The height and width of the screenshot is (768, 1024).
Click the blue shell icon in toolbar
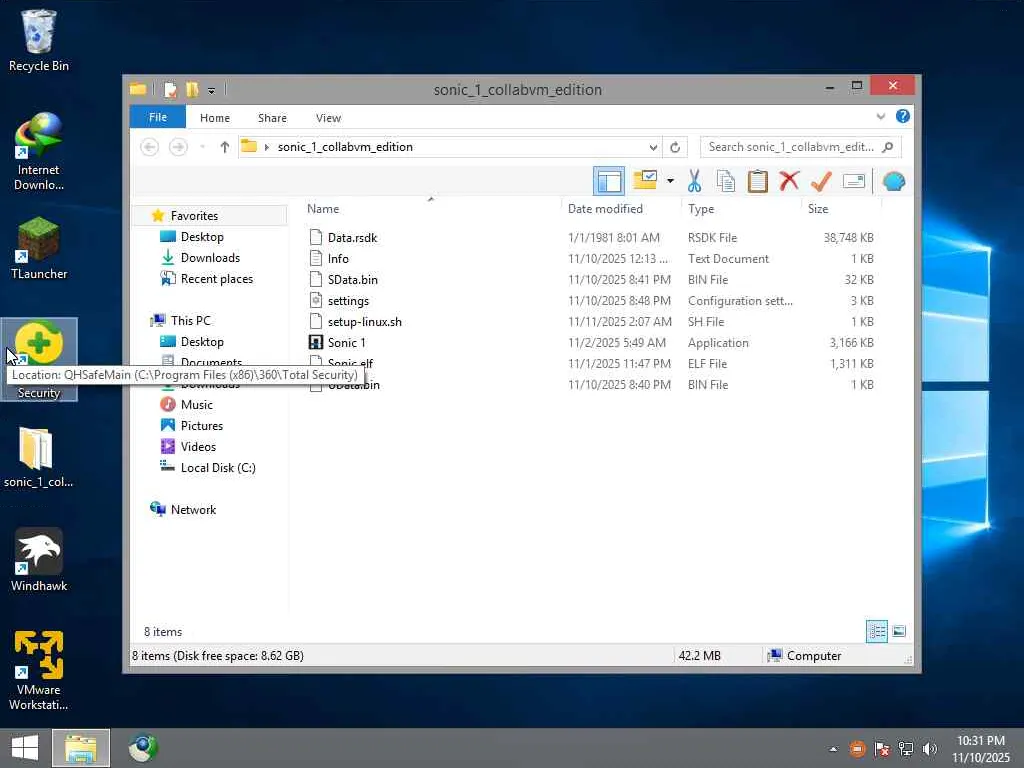pyautogui.click(x=893, y=181)
